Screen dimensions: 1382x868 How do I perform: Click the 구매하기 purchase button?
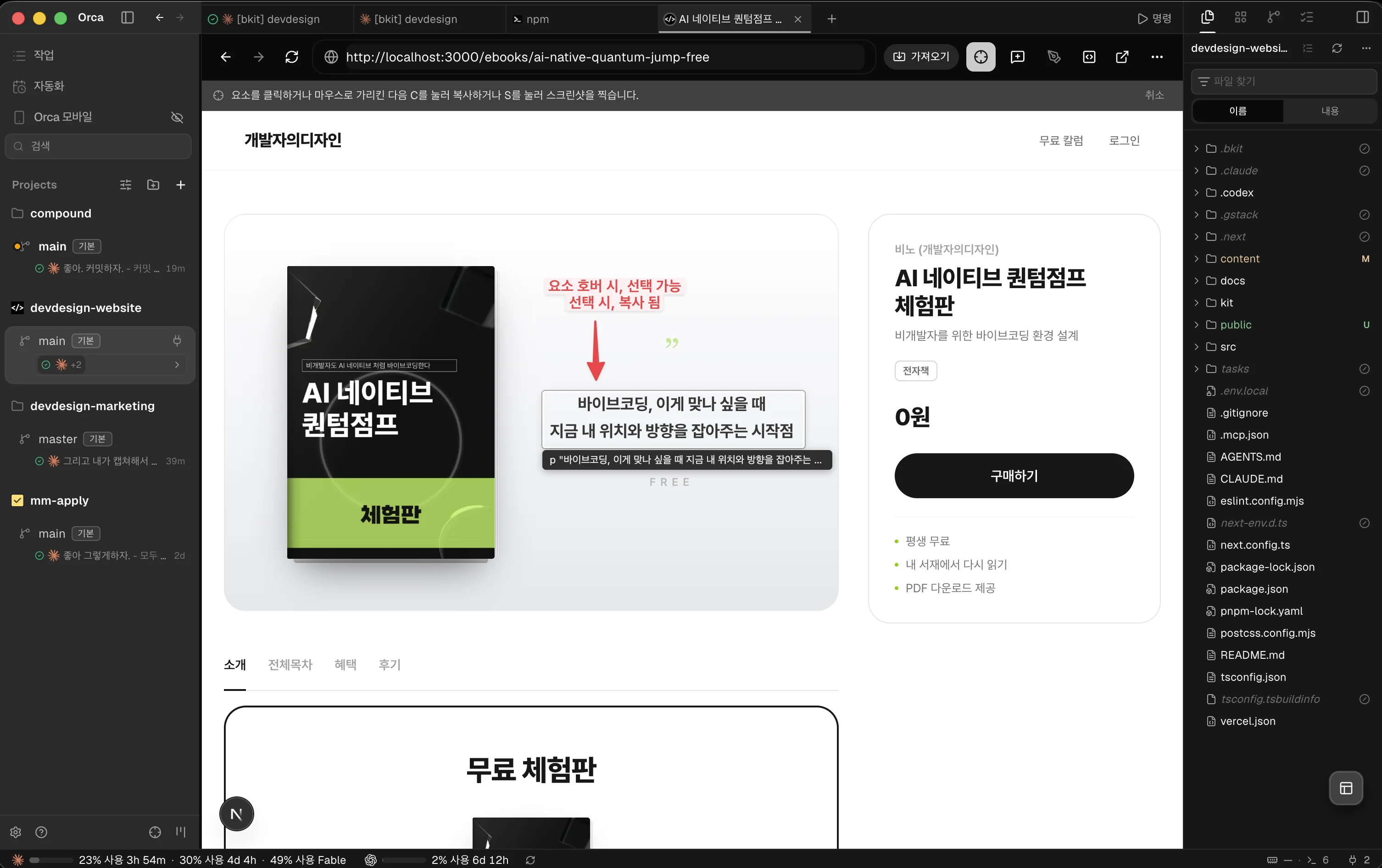pyautogui.click(x=1014, y=476)
